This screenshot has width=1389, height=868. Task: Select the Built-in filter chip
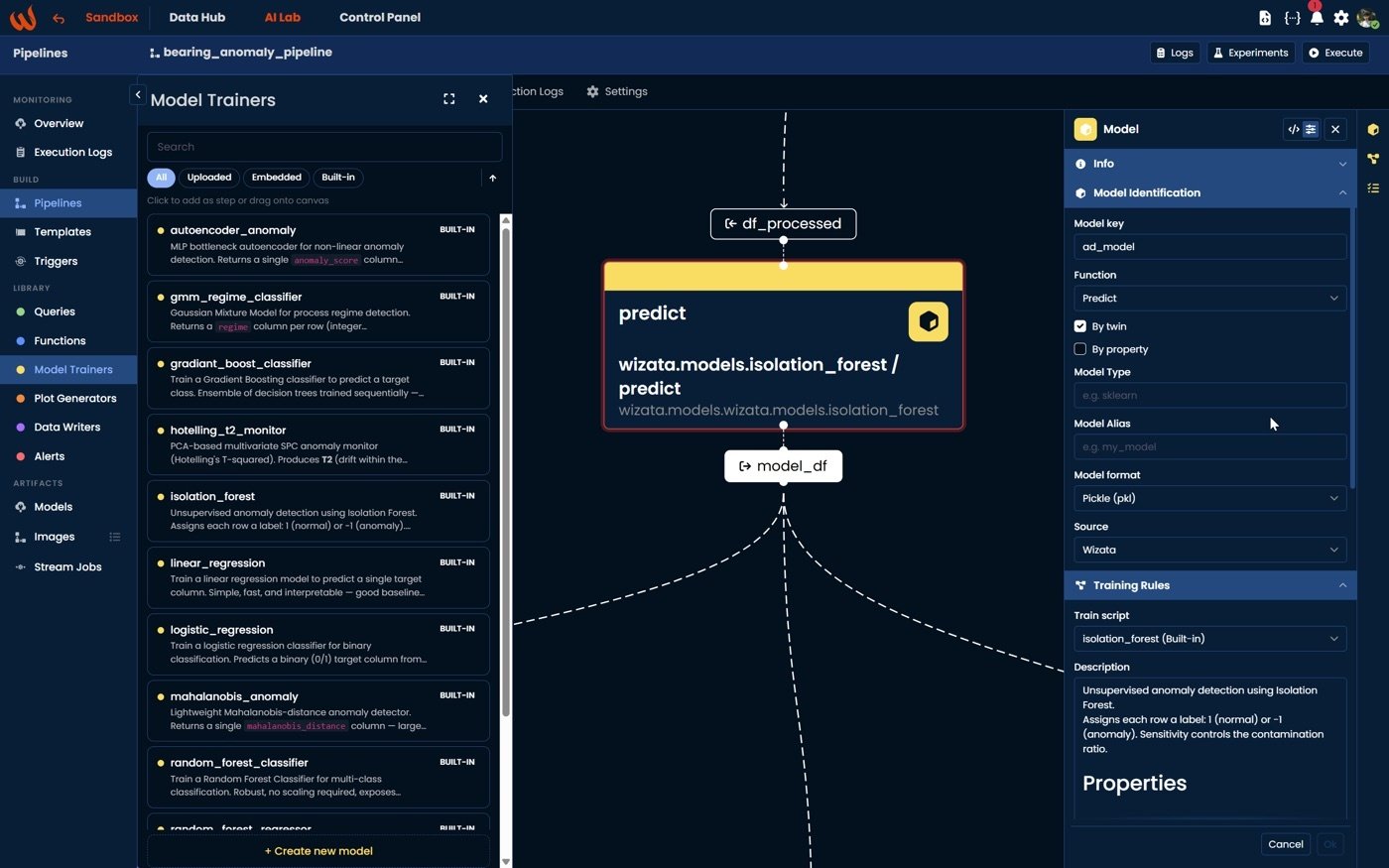click(x=338, y=178)
